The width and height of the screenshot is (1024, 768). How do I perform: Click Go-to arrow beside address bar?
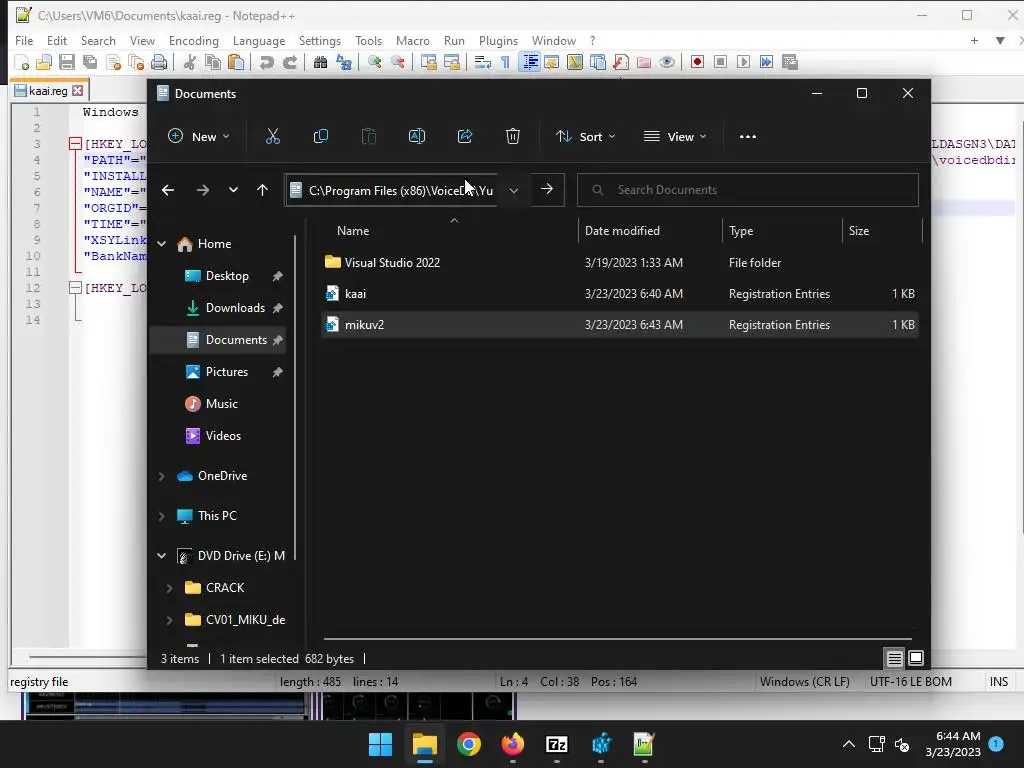(547, 189)
